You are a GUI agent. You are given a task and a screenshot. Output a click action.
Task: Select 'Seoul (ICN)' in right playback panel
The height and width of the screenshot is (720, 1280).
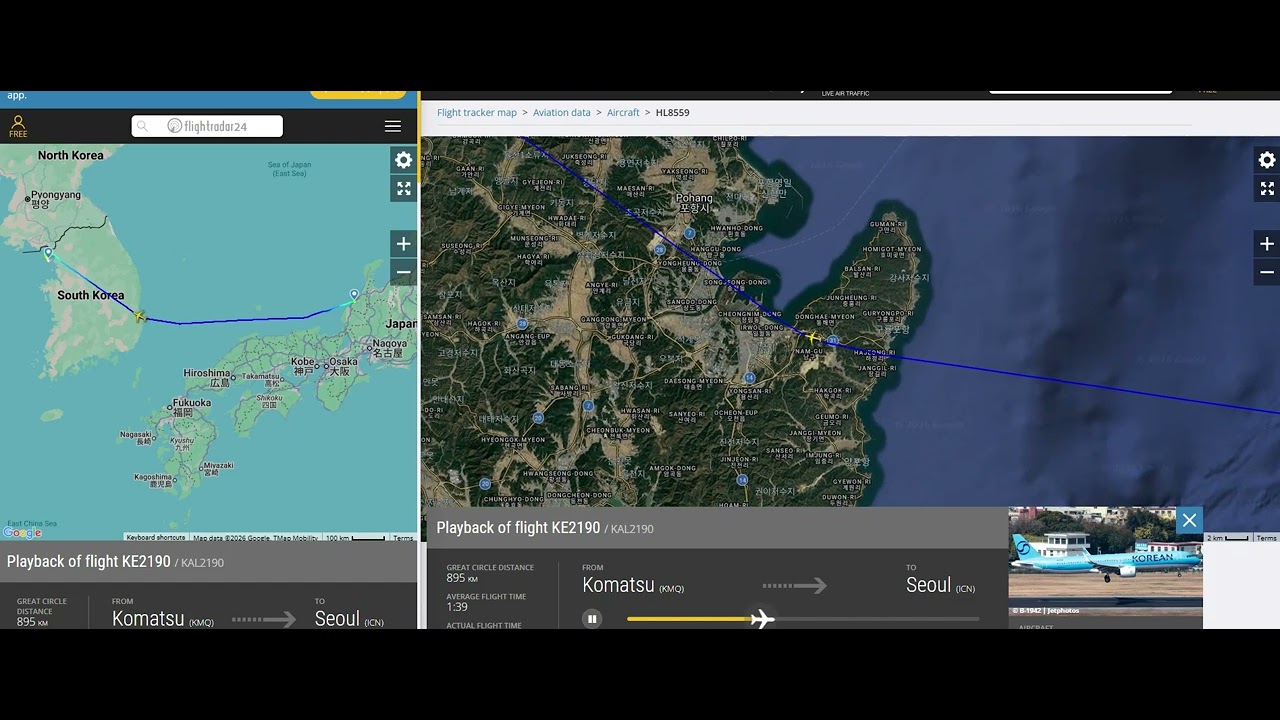[x=941, y=586]
